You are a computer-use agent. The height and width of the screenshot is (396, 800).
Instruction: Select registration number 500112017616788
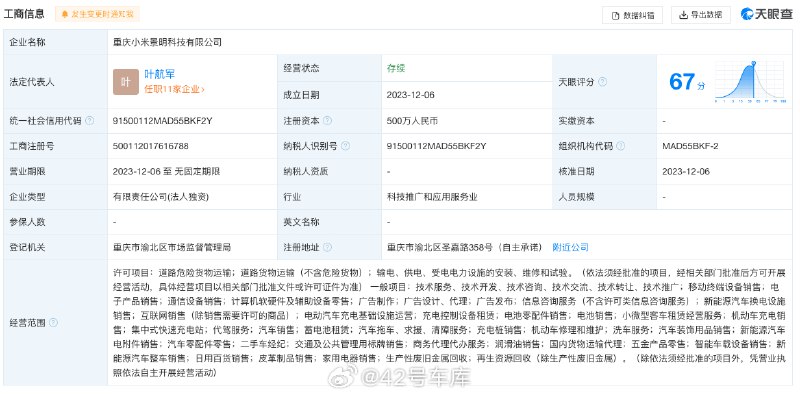pos(151,146)
